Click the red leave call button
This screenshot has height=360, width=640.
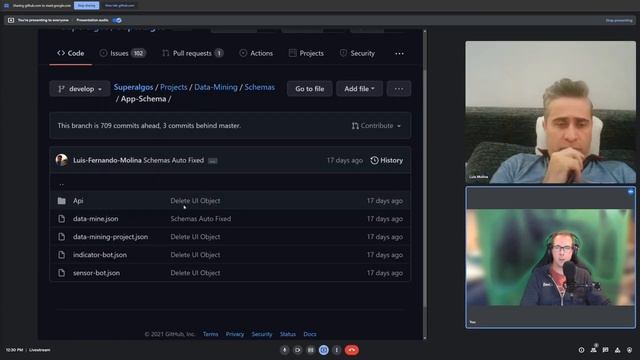[x=351, y=350]
